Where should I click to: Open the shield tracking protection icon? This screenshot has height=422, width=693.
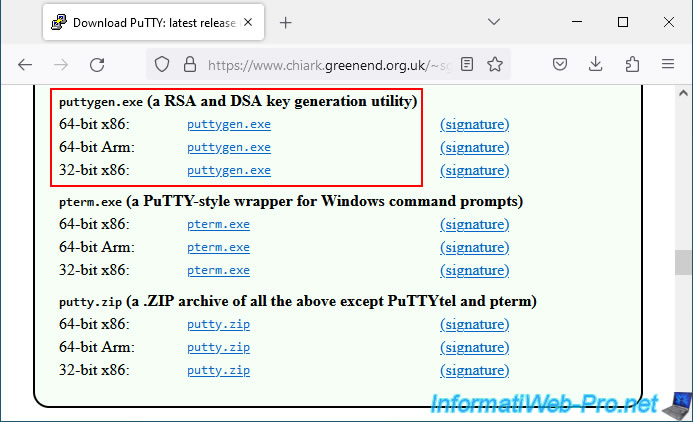(160, 64)
